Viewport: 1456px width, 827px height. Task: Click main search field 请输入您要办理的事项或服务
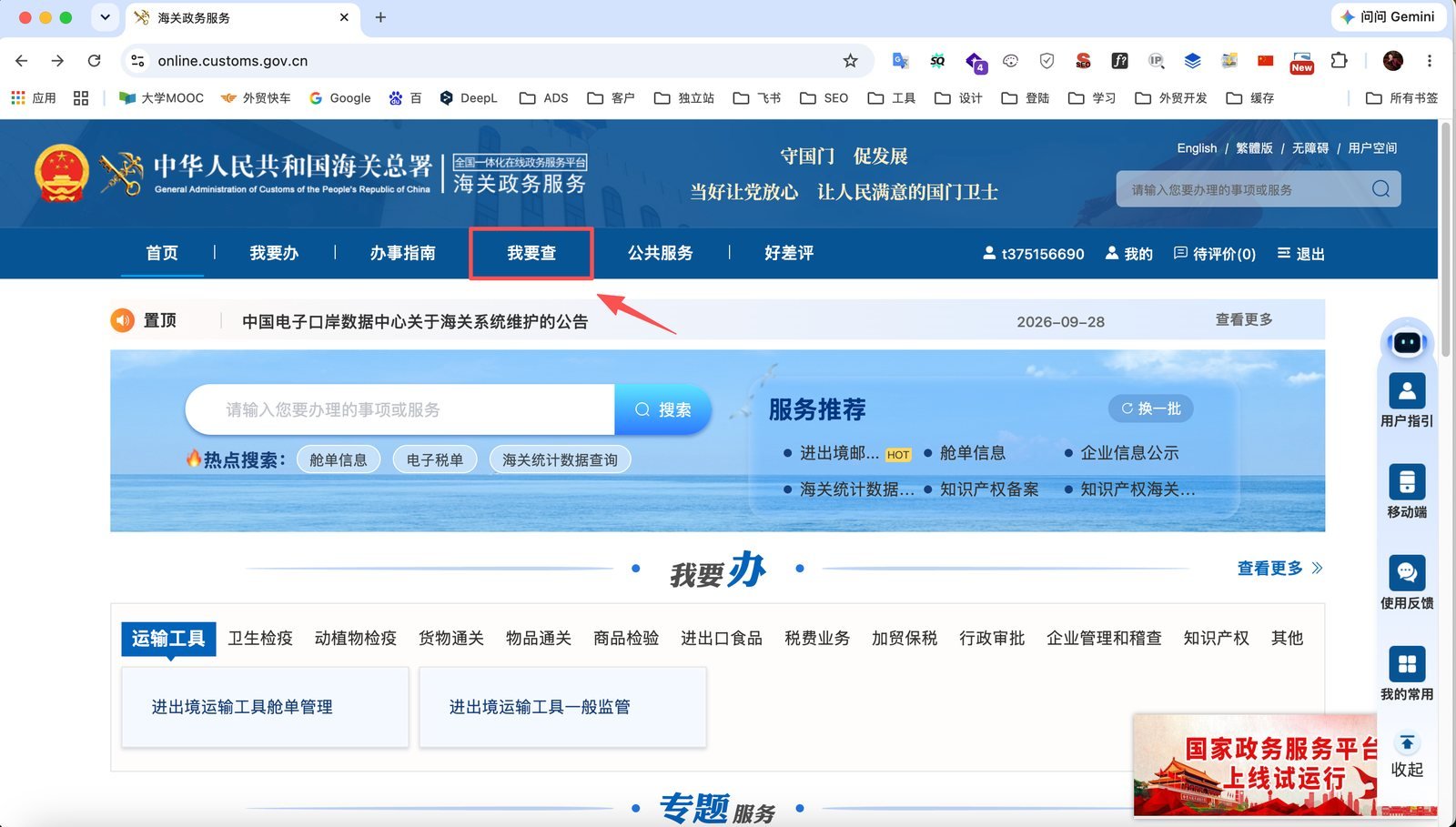(400, 409)
